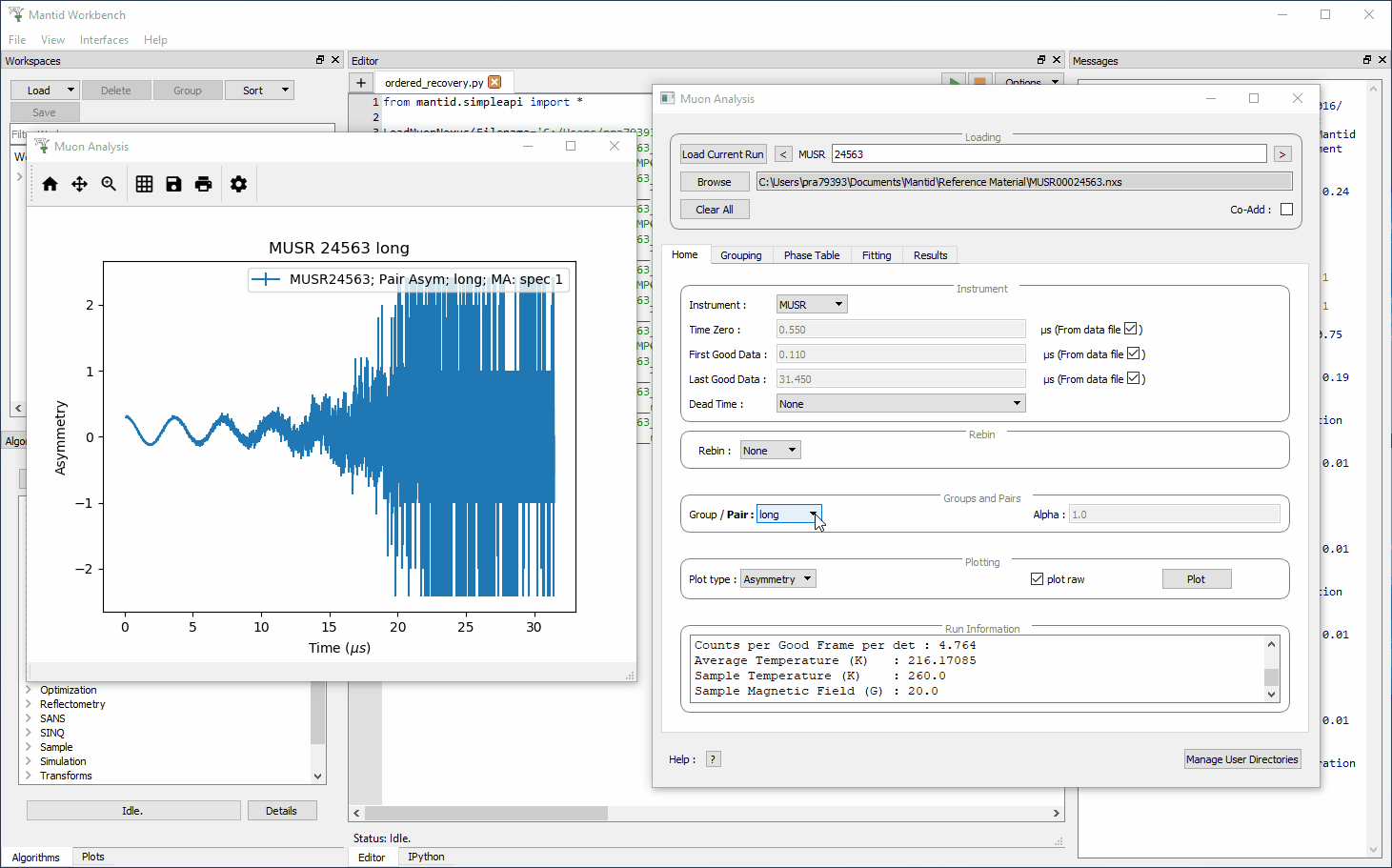Viewport: 1392px width, 868px height.
Task: Print the plot using the printer icon
Action: (x=203, y=185)
